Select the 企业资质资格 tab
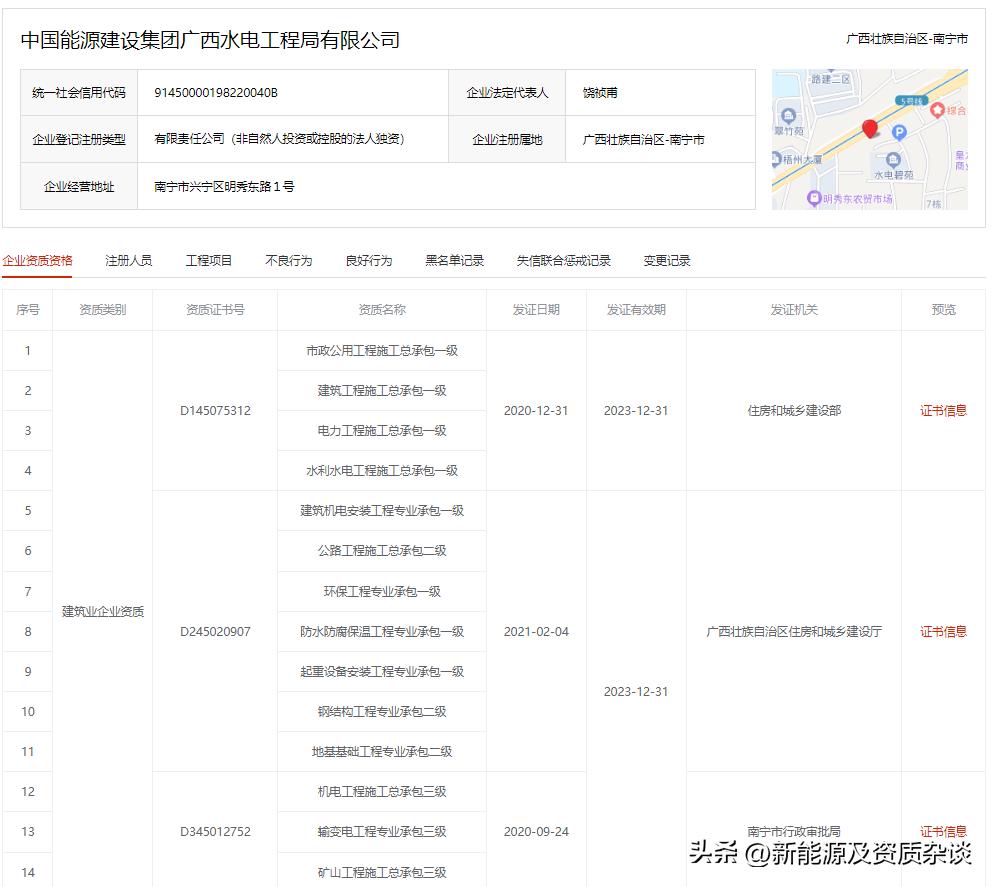Screen dimensions: 994x887 tap(40, 259)
